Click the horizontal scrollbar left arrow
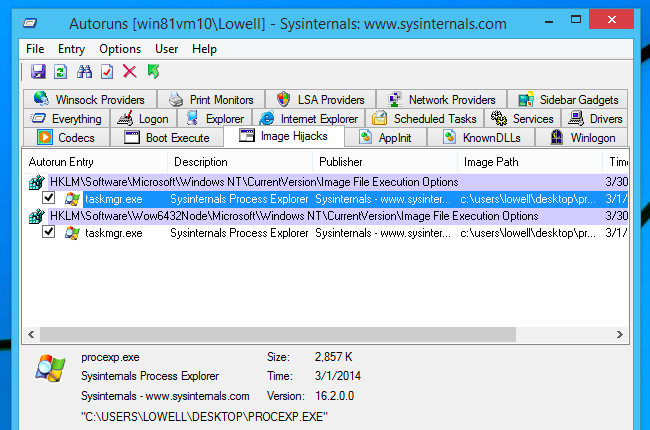650x430 pixels. pos(31,334)
